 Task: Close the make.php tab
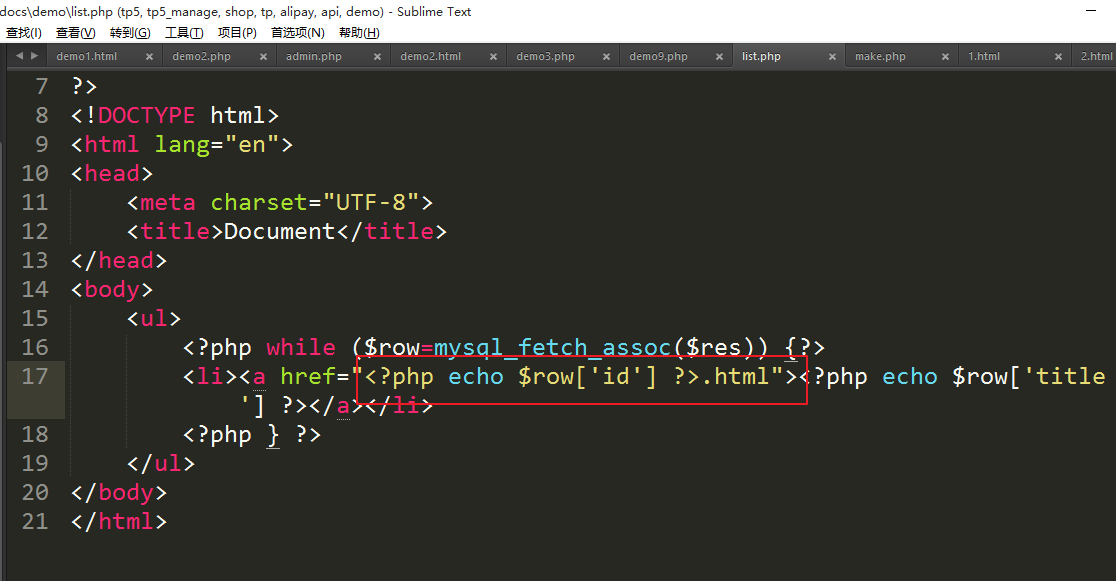(x=945, y=57)
